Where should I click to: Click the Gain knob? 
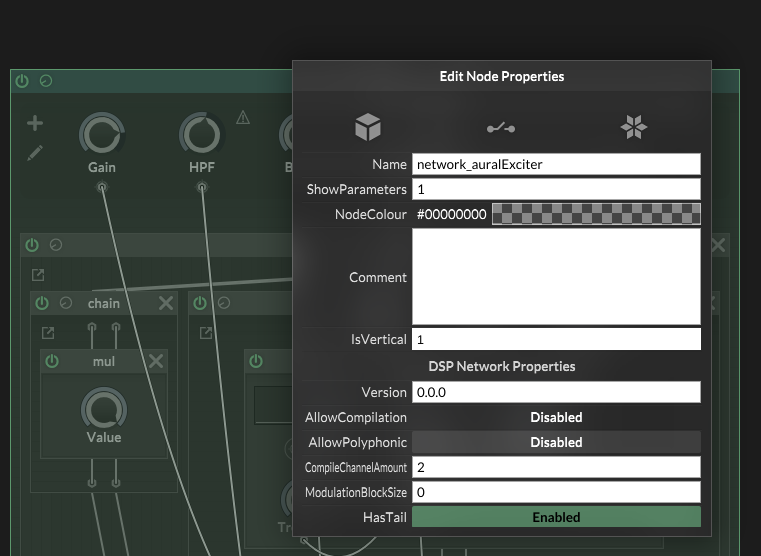[x=101, y=135]
